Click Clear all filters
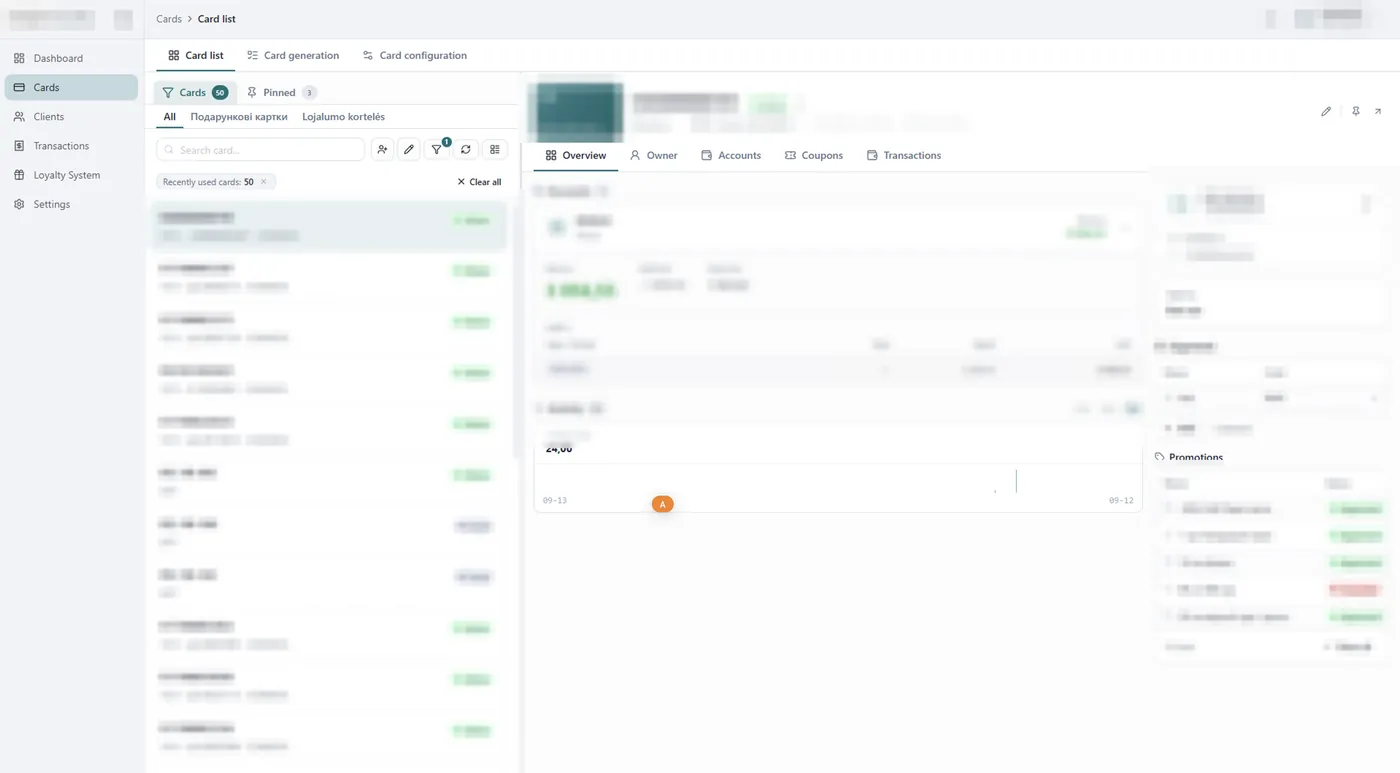The image size is (1400, 773). [x=479, y=182]
